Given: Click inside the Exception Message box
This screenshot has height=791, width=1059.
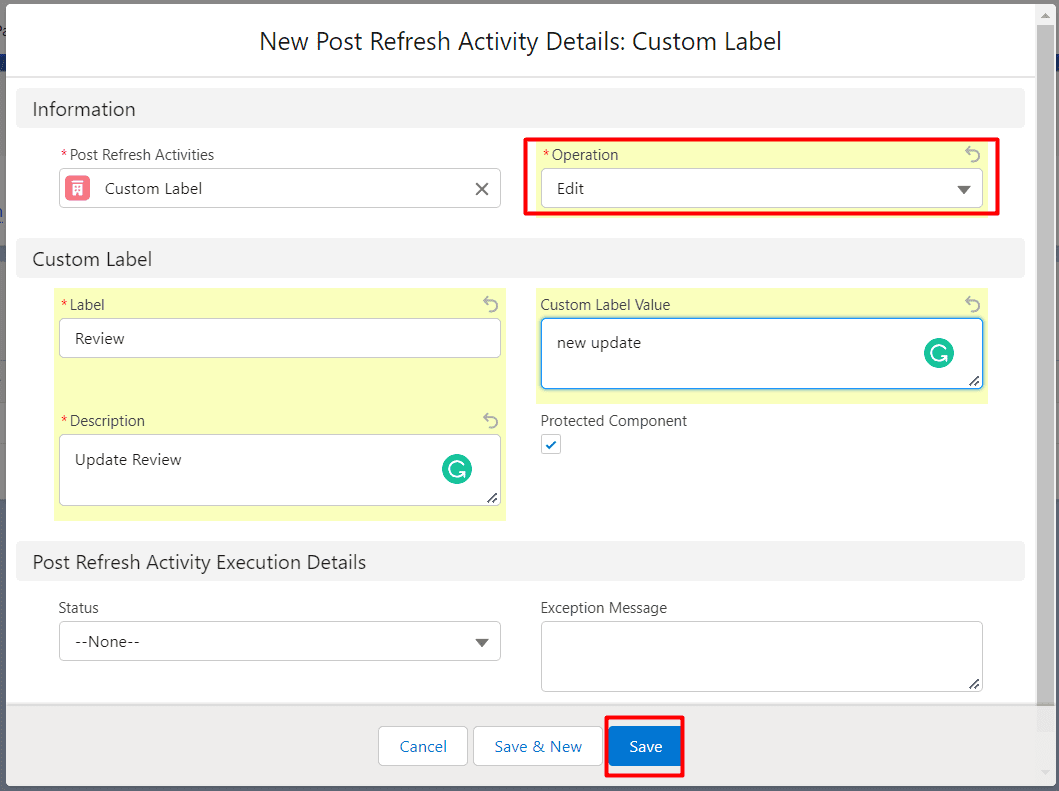Looking at the screenshot, I should point(762,655).
